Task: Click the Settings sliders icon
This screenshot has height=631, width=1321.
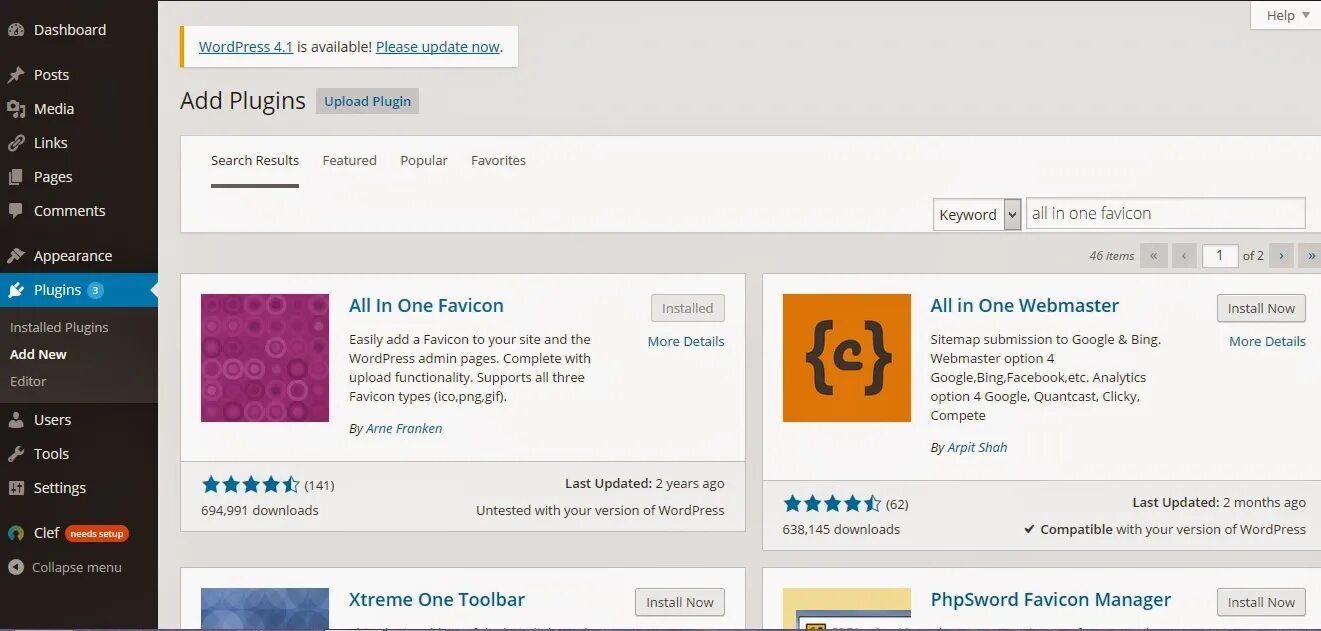Action: [16, 488]
